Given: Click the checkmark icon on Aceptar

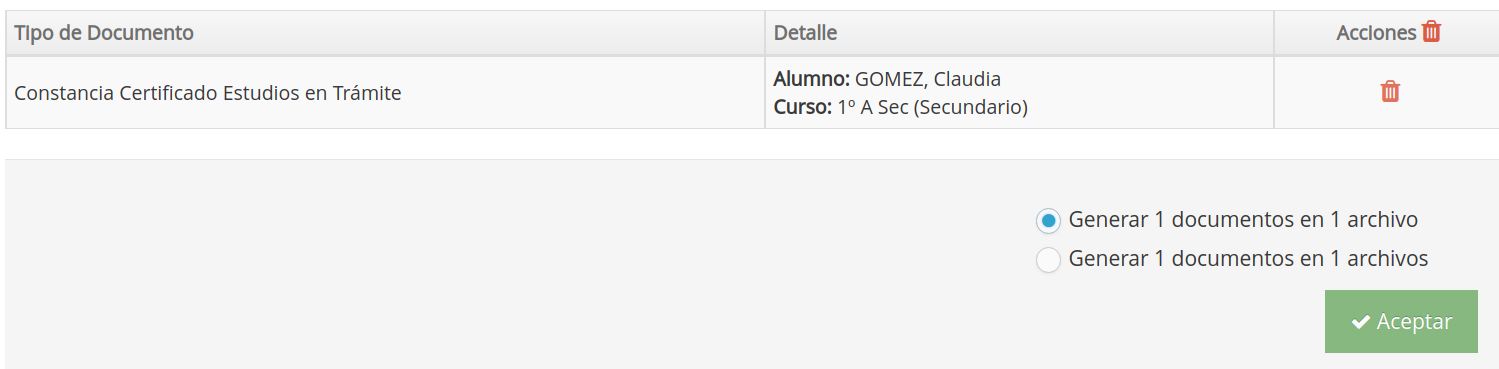Looking at the screenshot, I should coord(1360,322).
